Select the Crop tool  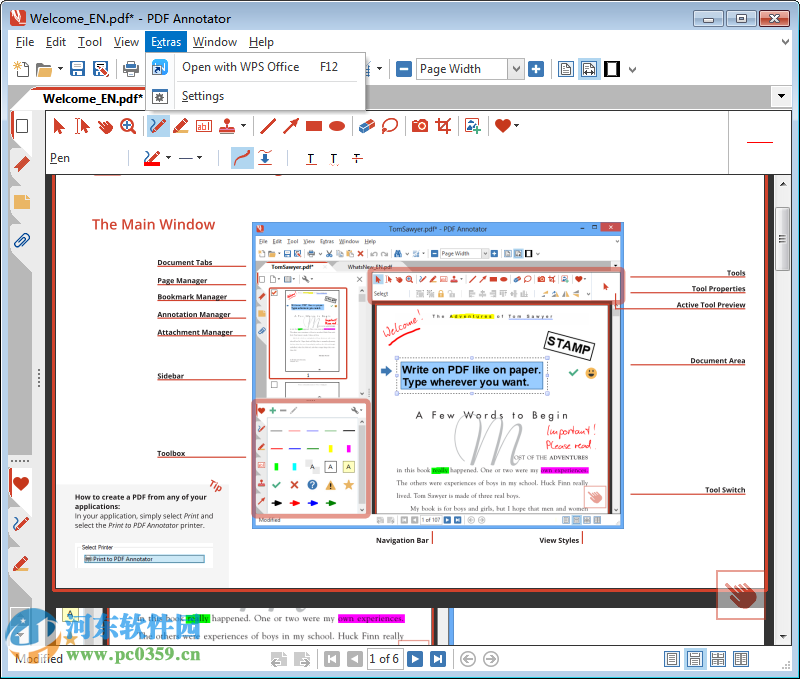pos(444,126)
